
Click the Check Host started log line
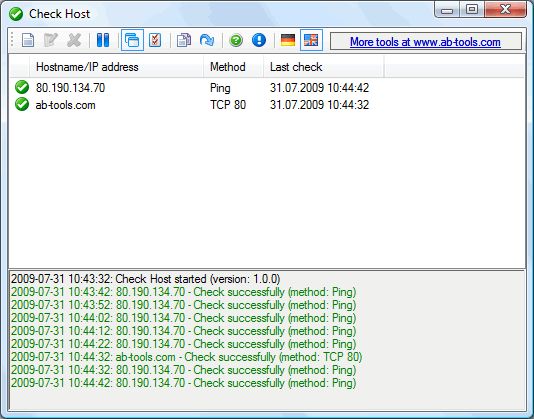coord(145,279)
